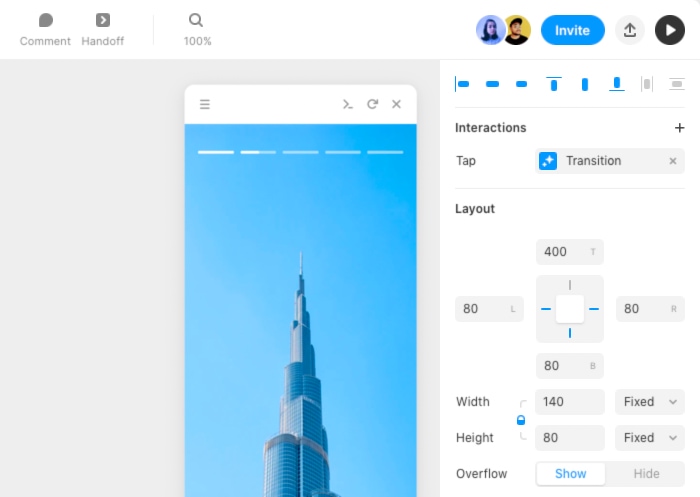
Task: Open the Handoff panel
Action: 103,30
